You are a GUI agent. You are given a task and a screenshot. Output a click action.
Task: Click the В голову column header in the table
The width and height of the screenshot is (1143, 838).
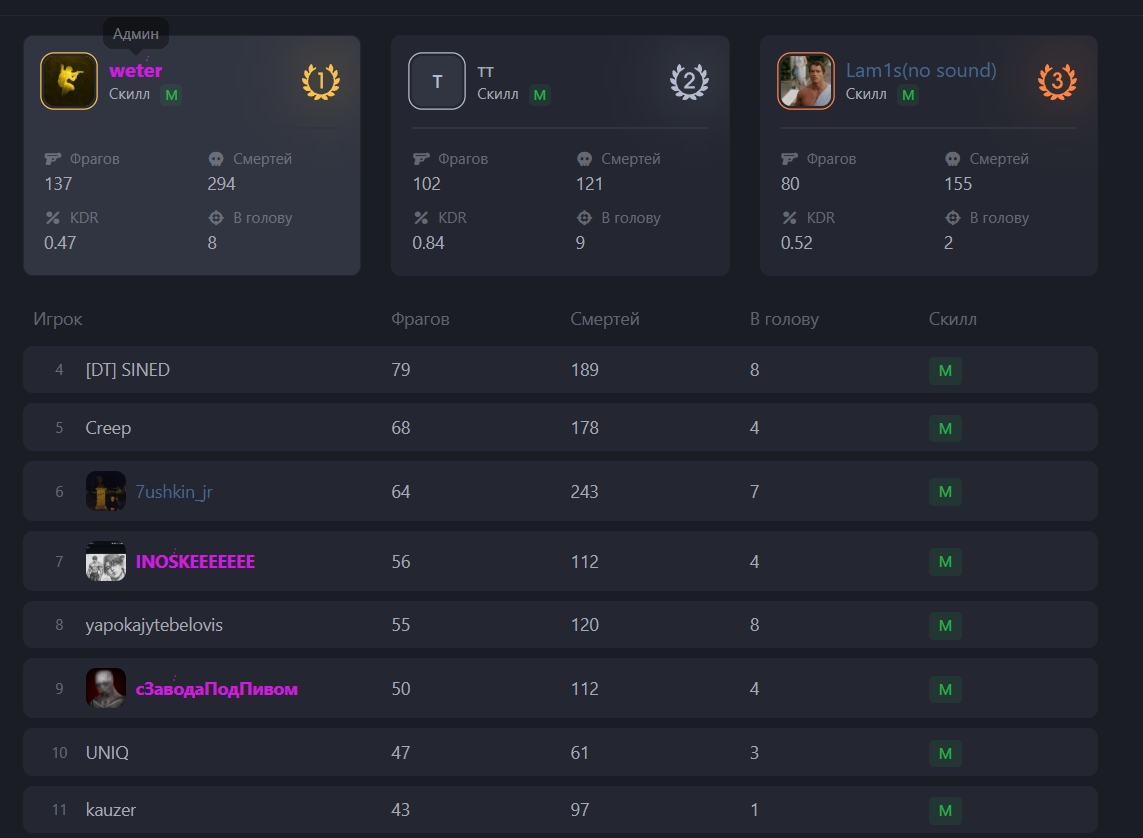784,319
